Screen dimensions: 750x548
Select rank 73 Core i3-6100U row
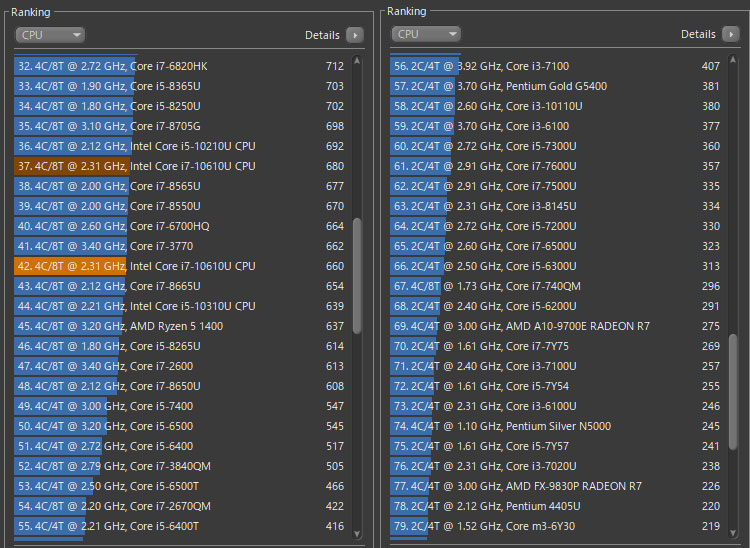pyautogui.click(x=557, y=406)
